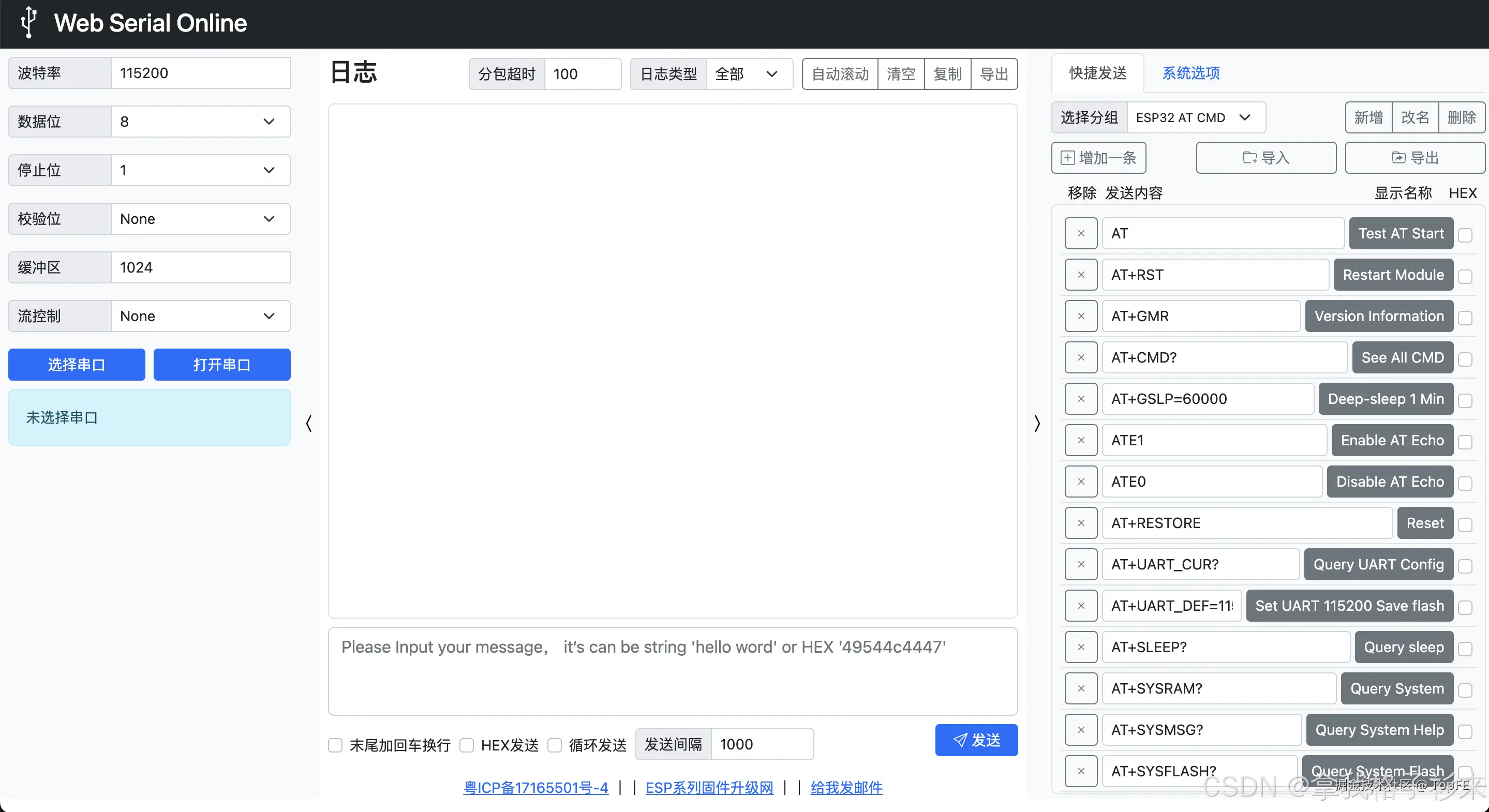The width and height of the screenshot is (1489, 812).
Task: Click the folder icon on the 导入 button
Action: click(1249, 158)
